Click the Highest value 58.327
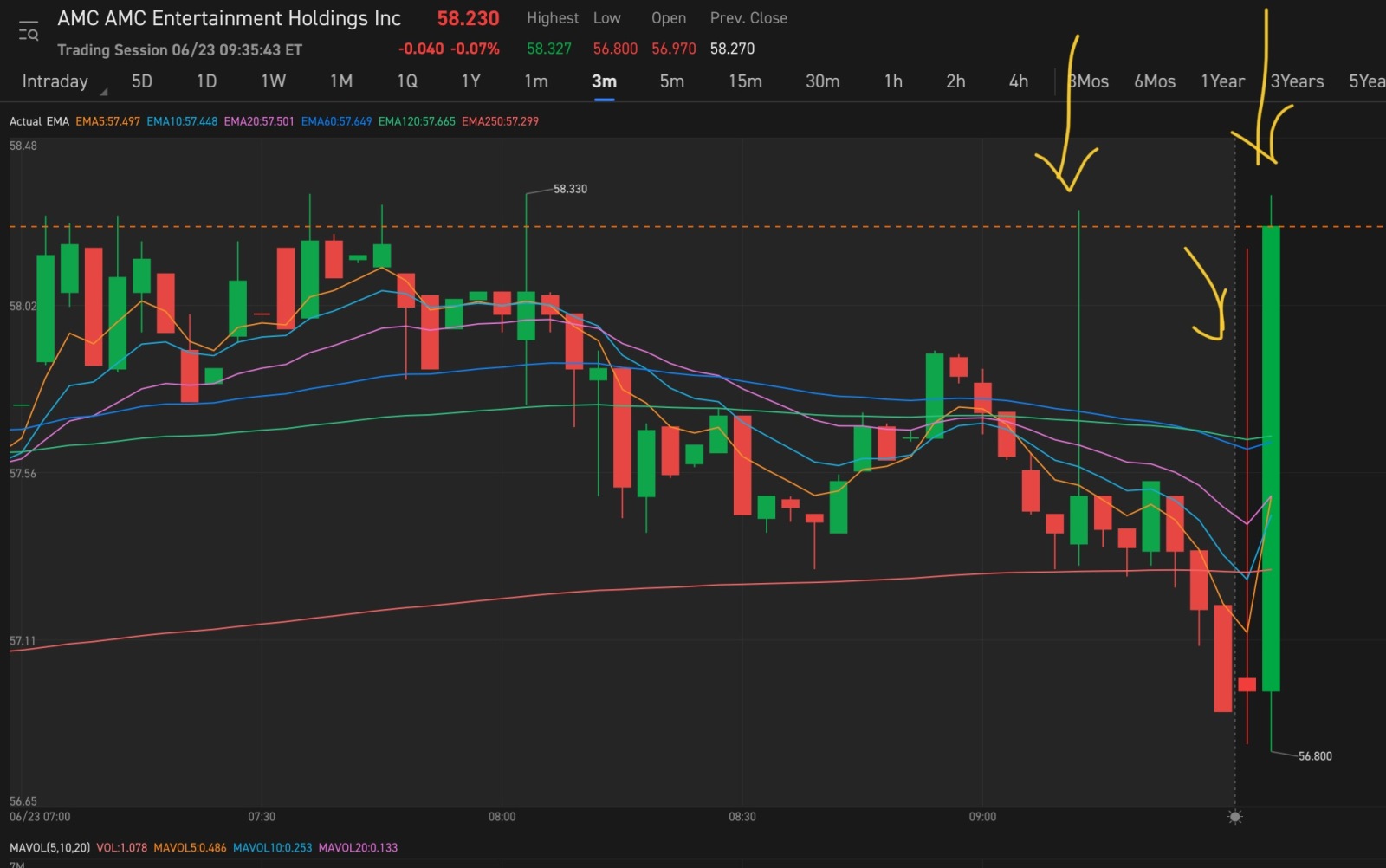 click(x=549, y=49)
